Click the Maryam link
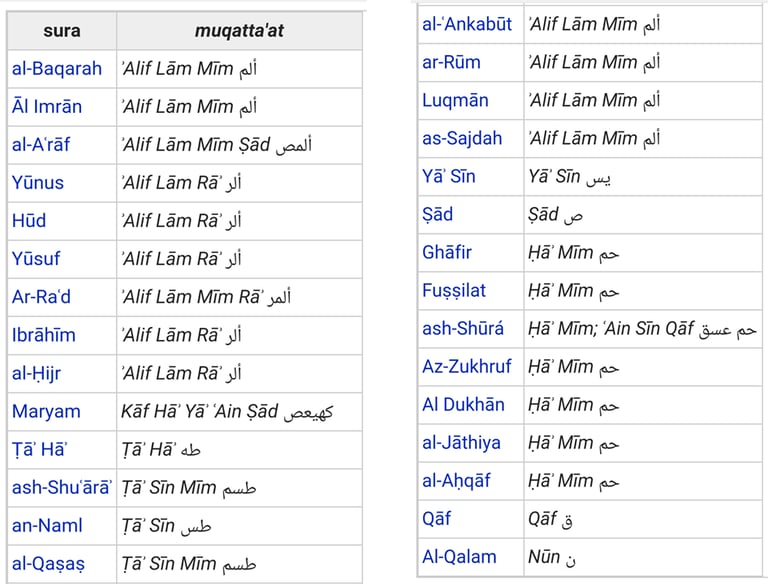 [x=46, y=411]
